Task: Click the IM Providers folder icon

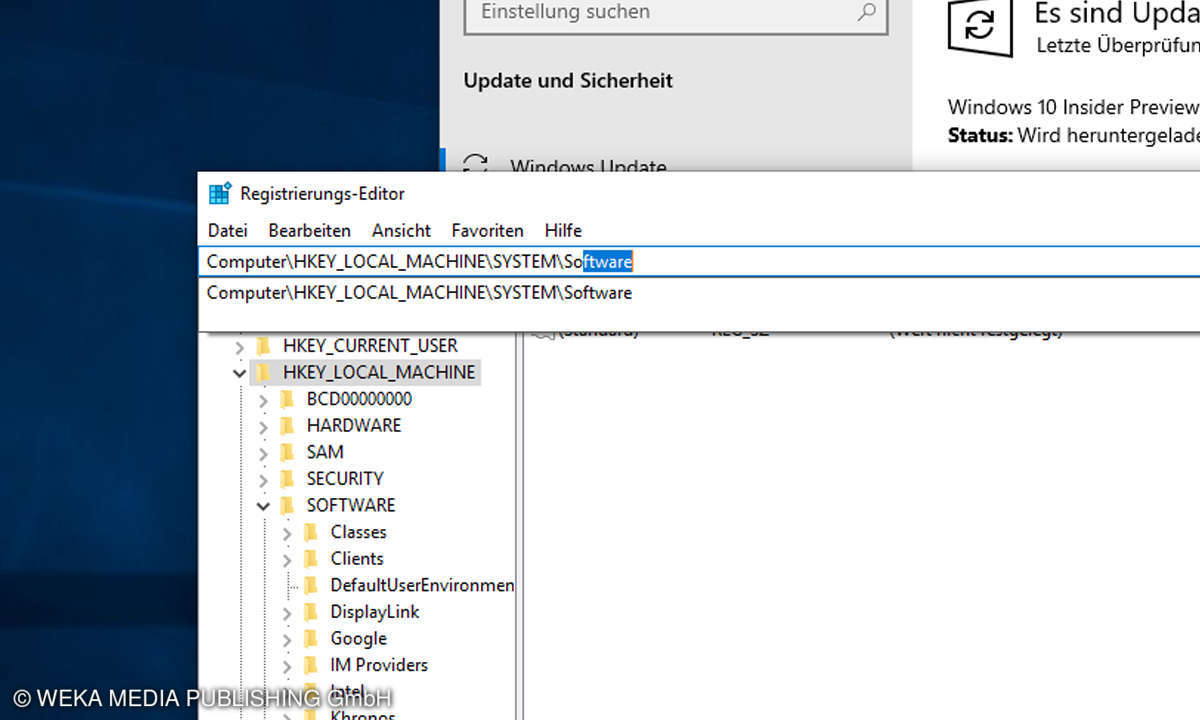Action: click(311, 665)
